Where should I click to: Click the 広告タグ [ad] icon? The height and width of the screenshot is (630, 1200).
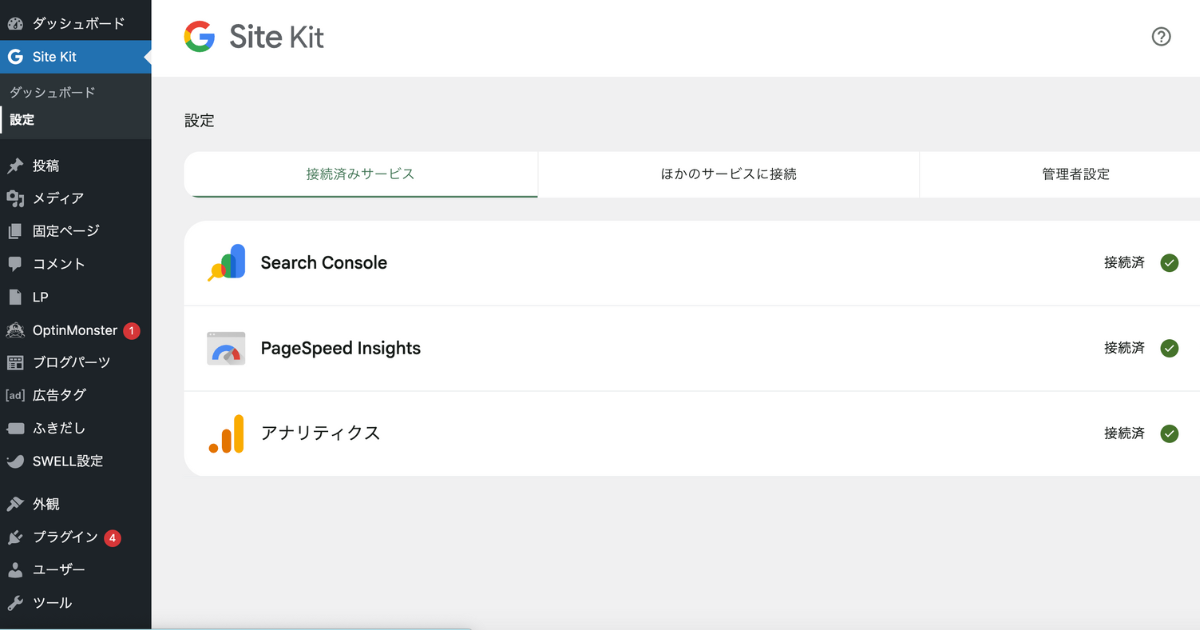tap(15, 395)
